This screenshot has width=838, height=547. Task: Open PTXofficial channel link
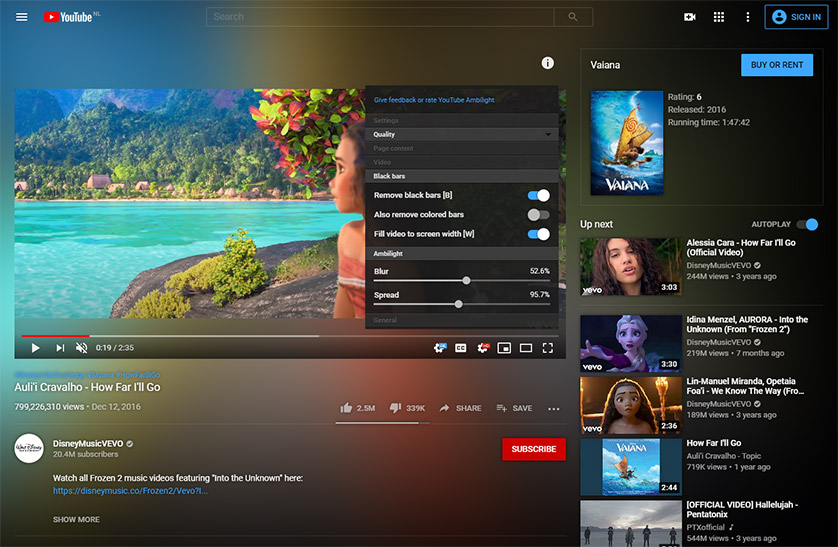pos(705,527)
